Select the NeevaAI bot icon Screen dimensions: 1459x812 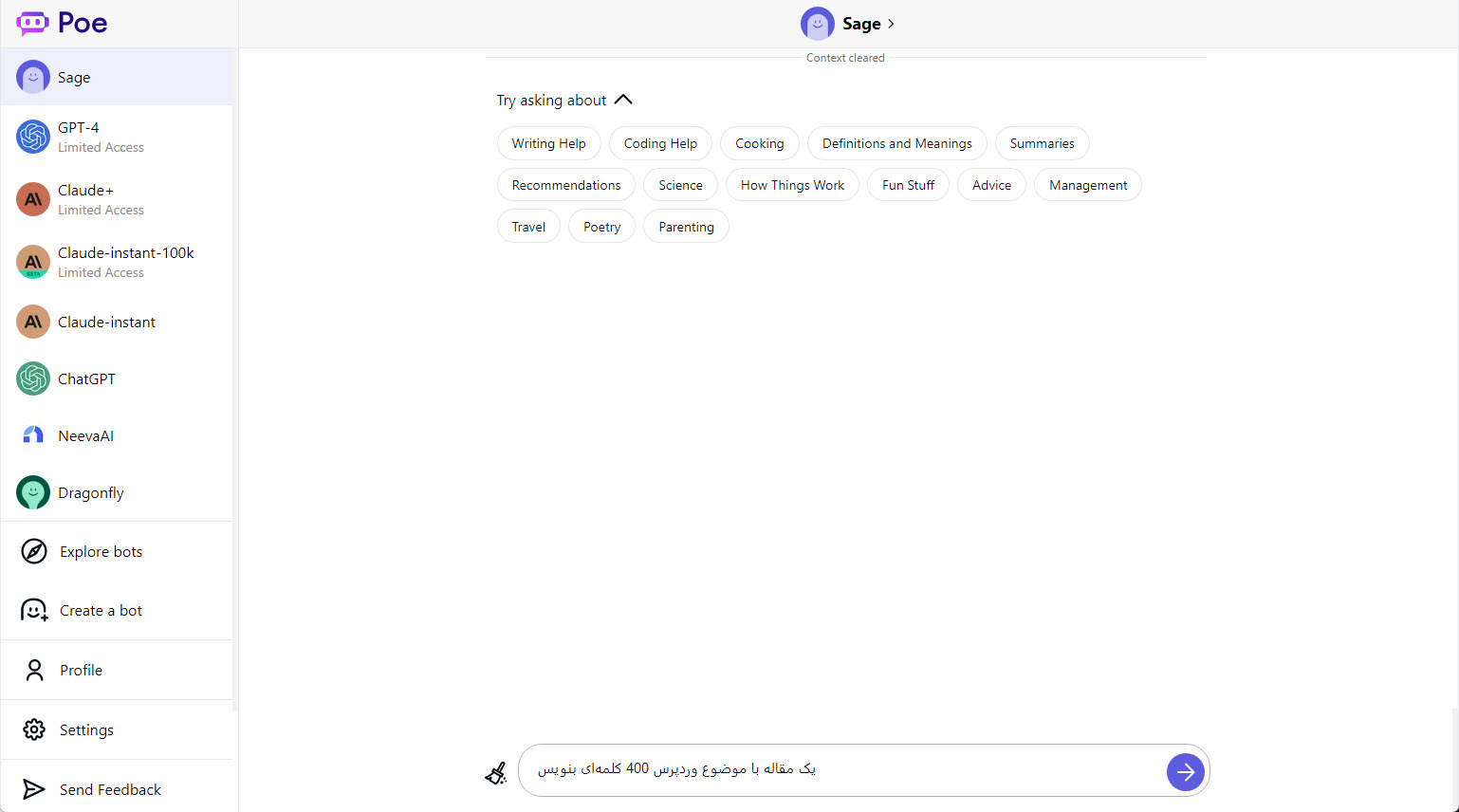(33, 435)
